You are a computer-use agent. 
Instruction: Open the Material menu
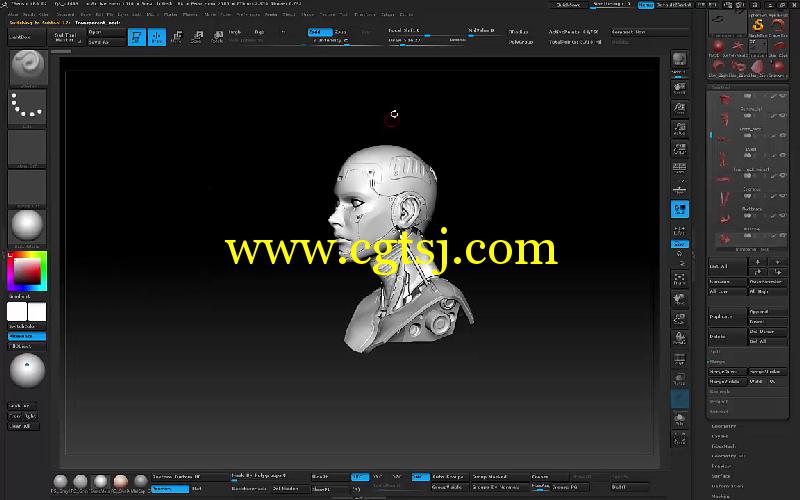click(190, 15)
